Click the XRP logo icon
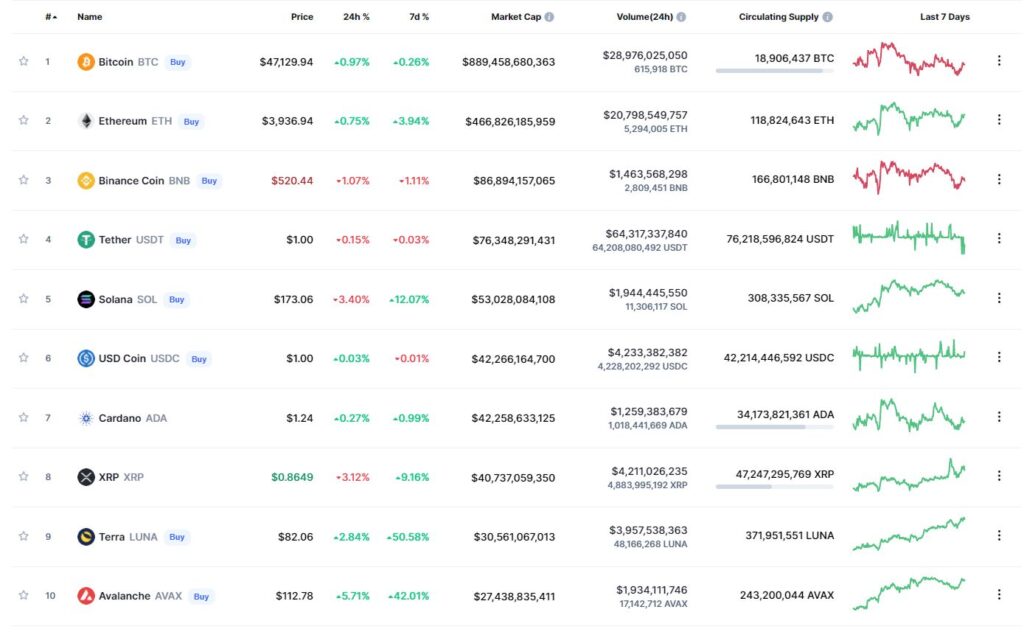The width and height of the screenshot is (1024, 632). (86, 477)
